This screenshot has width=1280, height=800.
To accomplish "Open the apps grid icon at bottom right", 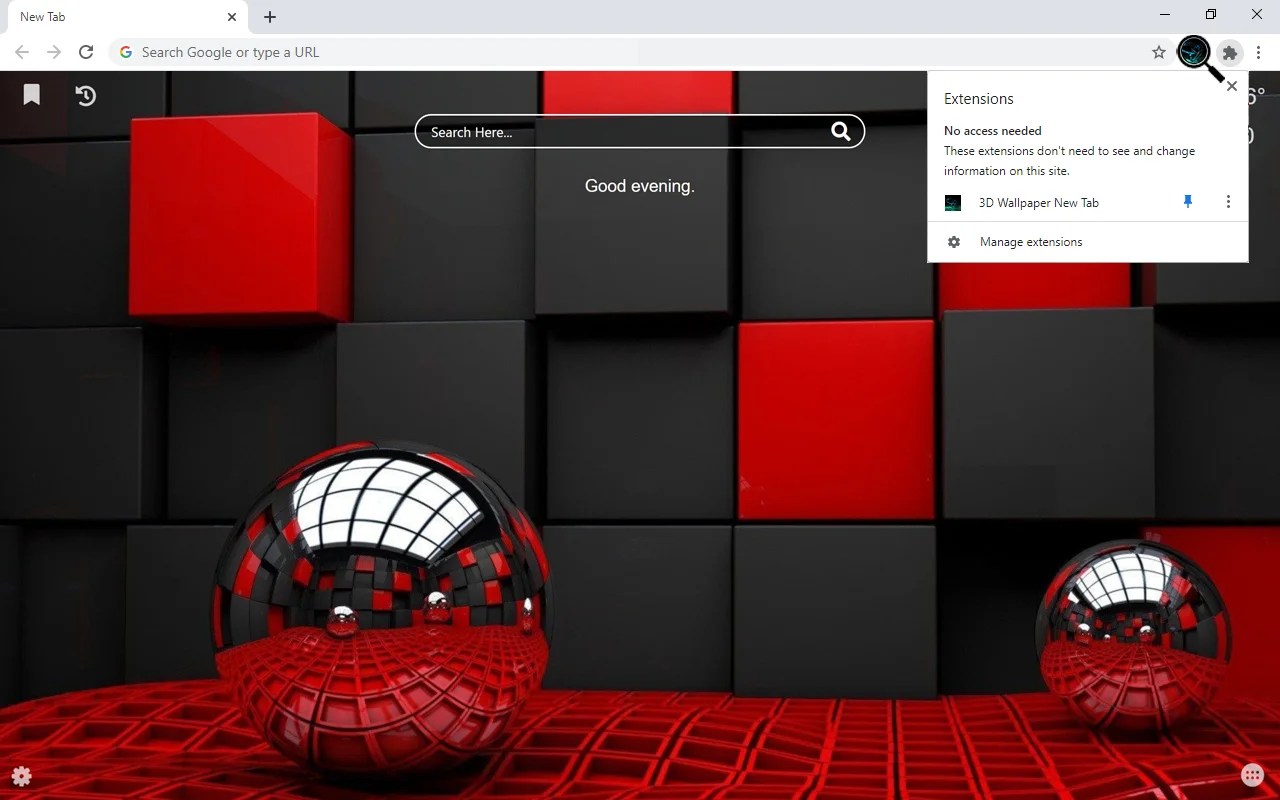I will (1252, 775).
